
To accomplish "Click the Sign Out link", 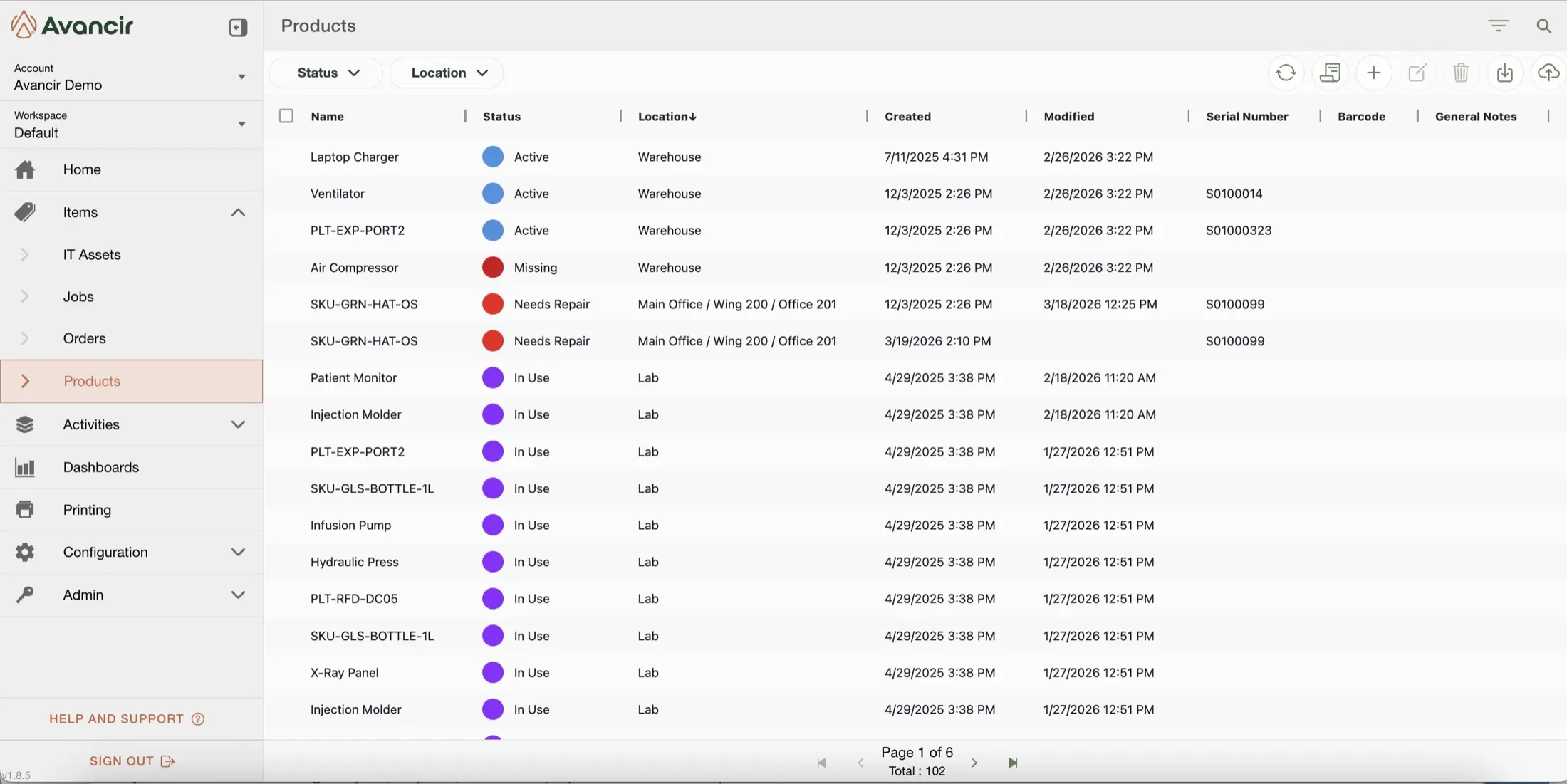I will (132, 761).
